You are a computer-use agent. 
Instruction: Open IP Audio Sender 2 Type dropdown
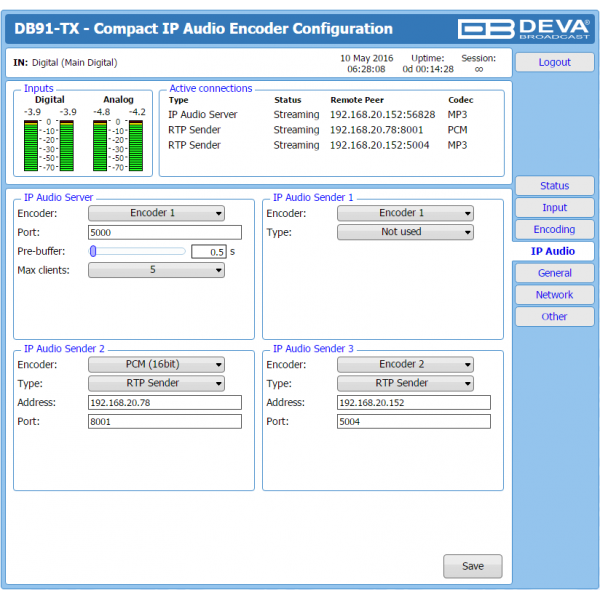point(156,383)
